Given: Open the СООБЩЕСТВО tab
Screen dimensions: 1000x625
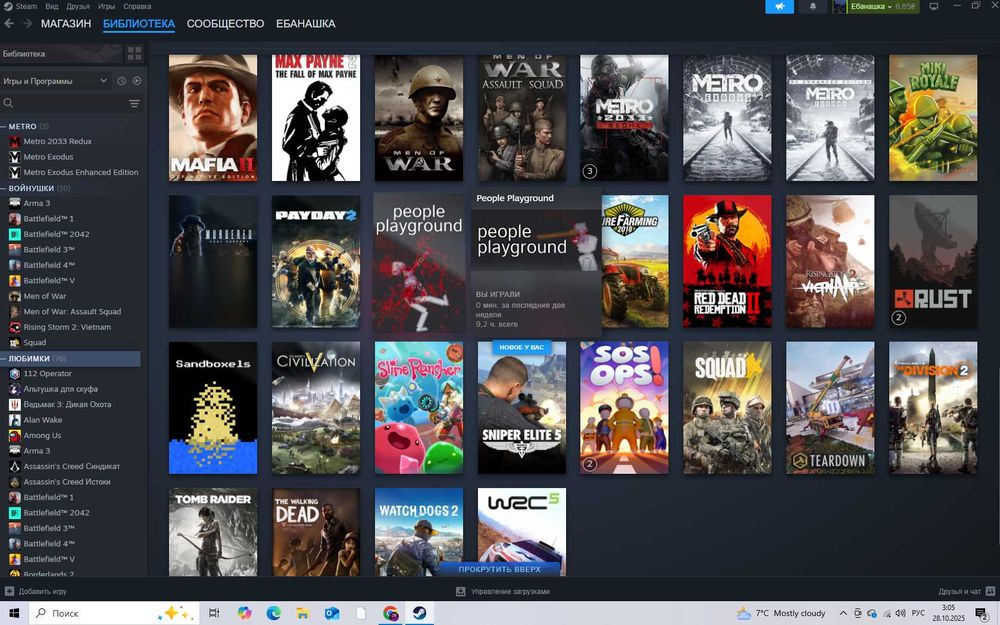Looking at the screenshot, I should pos(225,24).
